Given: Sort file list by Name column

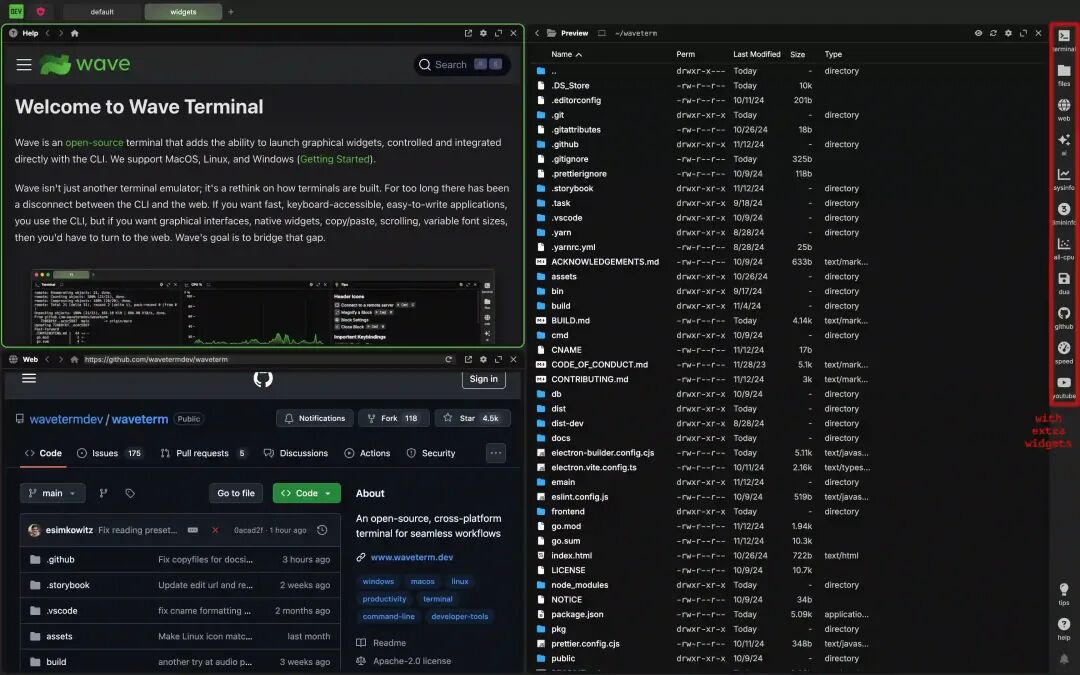Looking at the screenshot, I should (566, 54).
